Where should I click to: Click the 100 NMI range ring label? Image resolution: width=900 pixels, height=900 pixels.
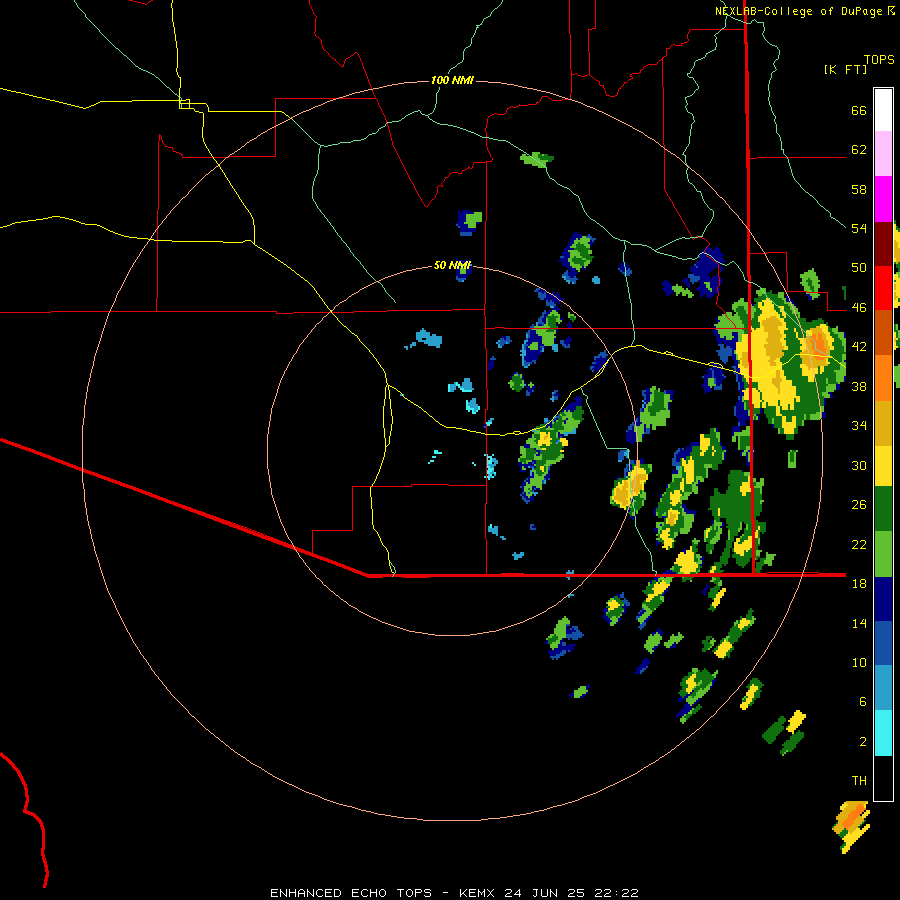pos(452,80)
